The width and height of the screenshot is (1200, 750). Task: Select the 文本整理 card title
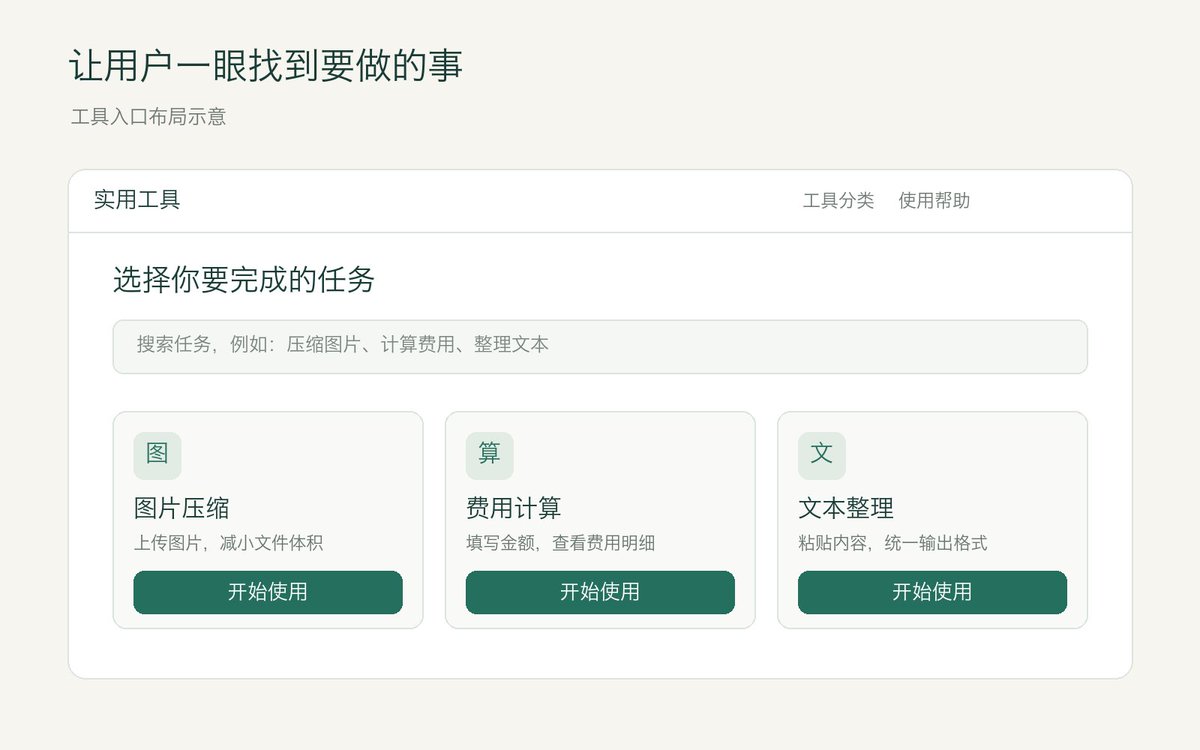click(x=846, y=508)
